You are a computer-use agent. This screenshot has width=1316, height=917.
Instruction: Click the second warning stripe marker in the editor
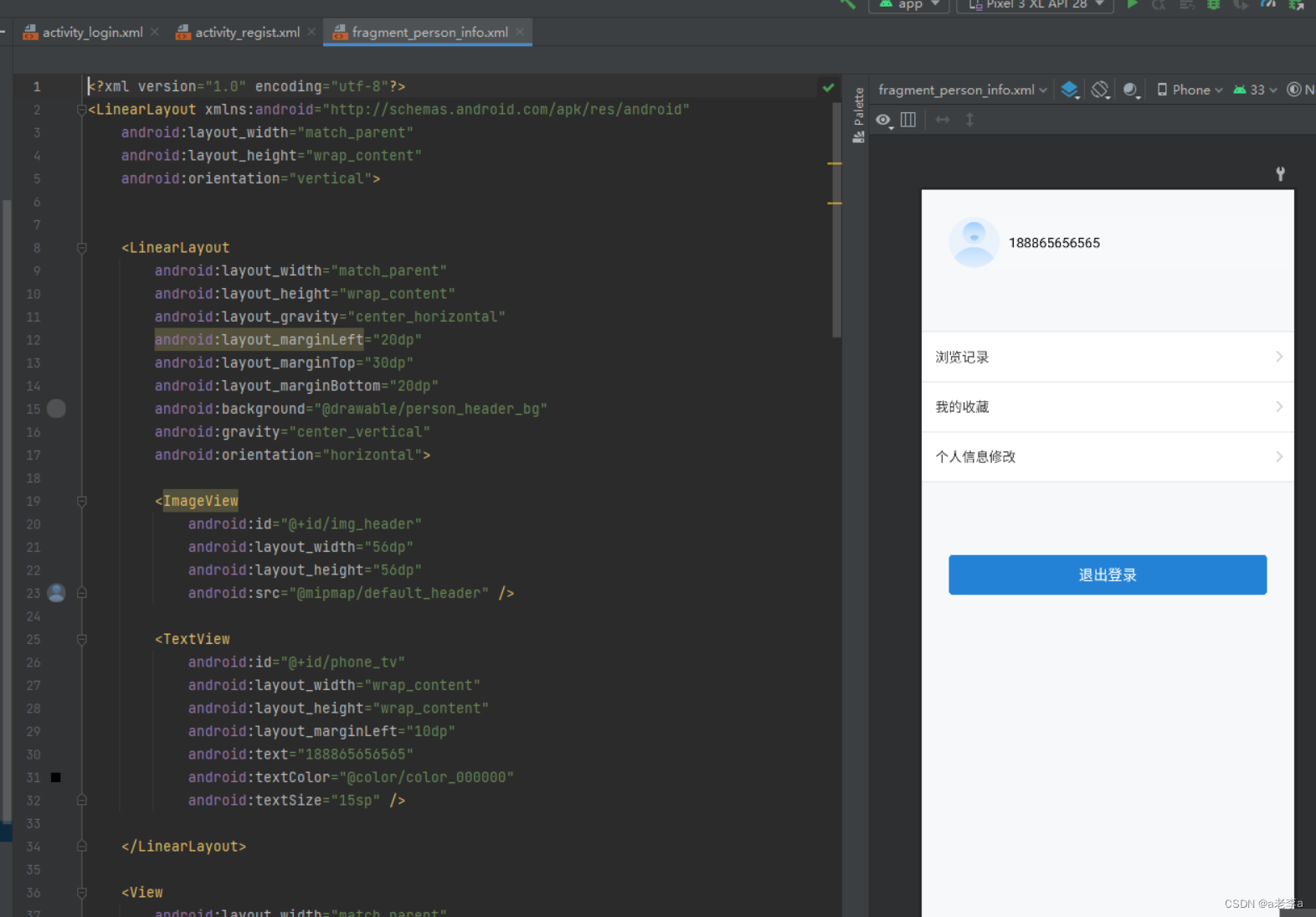click(835, 203)
